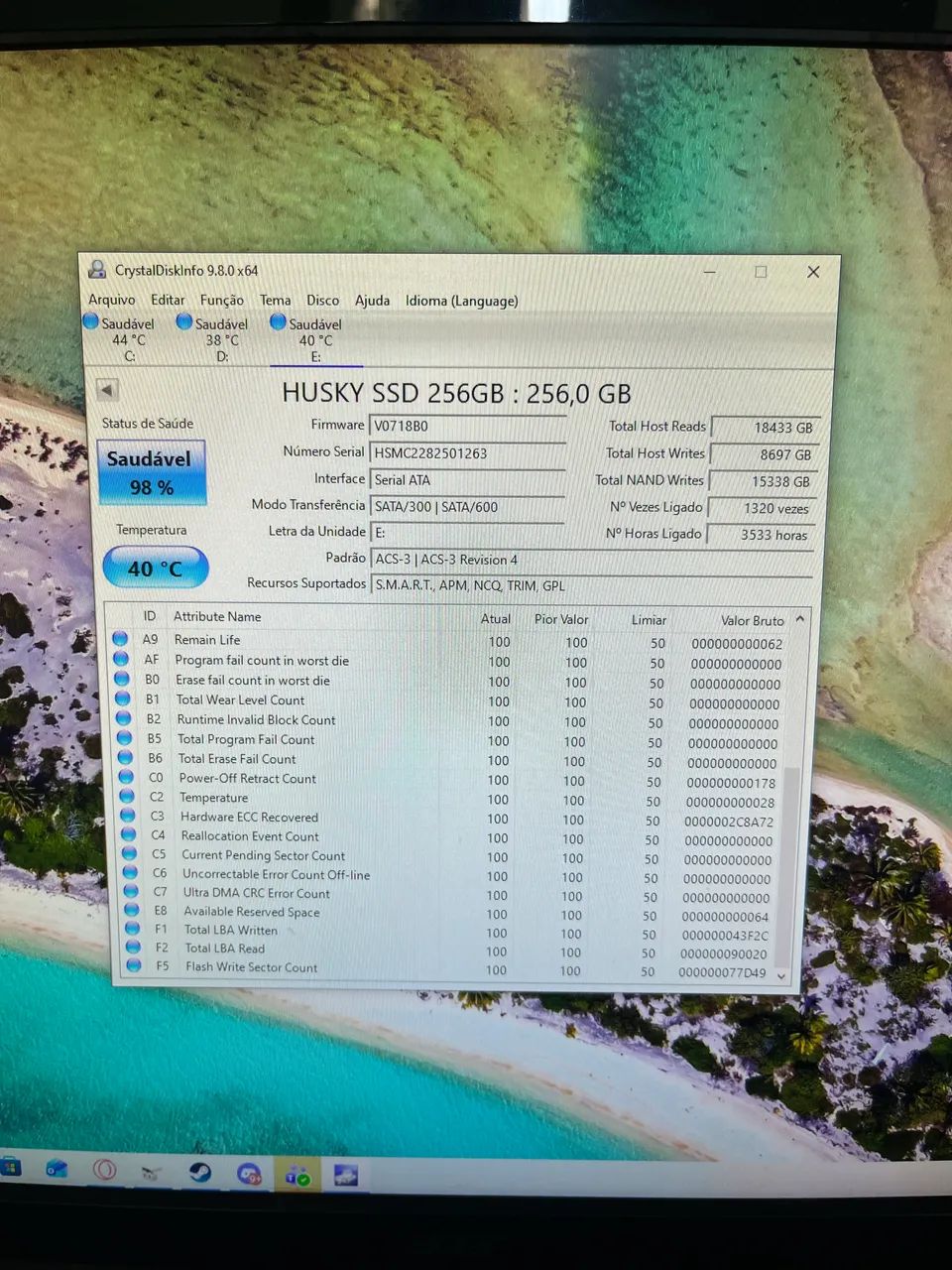Click status icon of Power-Off Retract Count

pyautogui.click(x=126, y=777)
